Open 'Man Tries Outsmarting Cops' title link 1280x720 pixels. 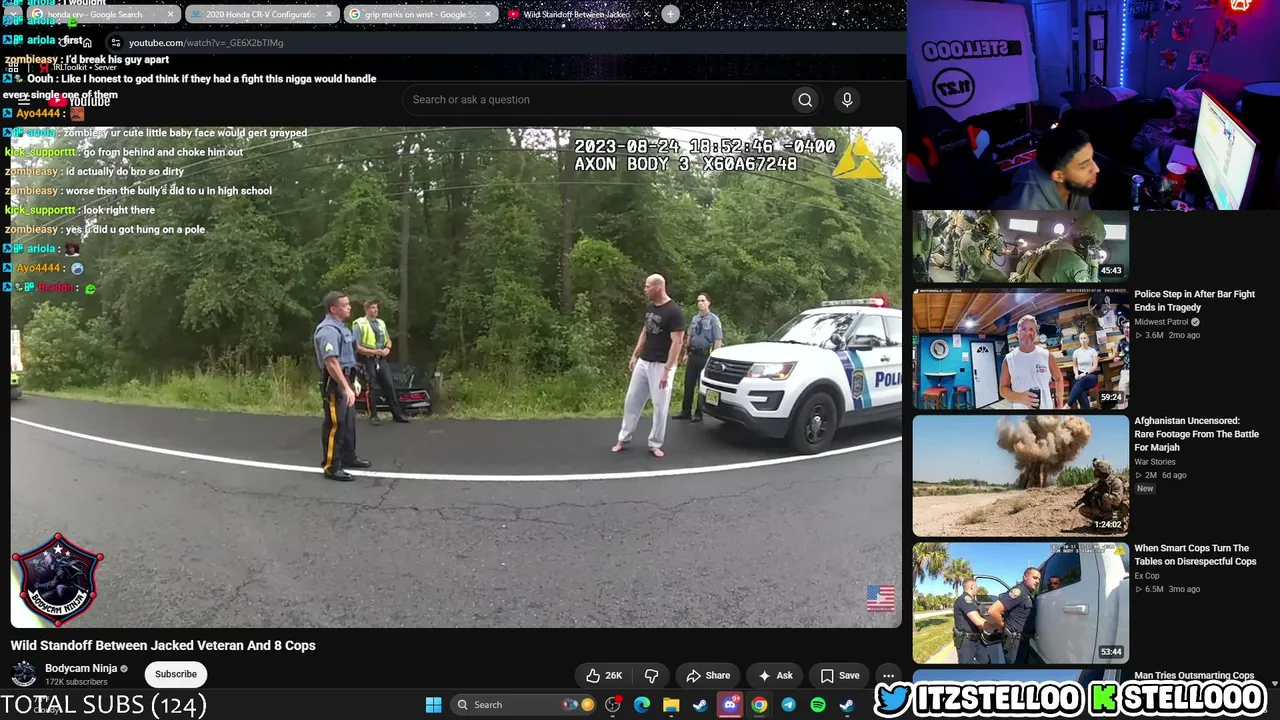pos(1194,676)
